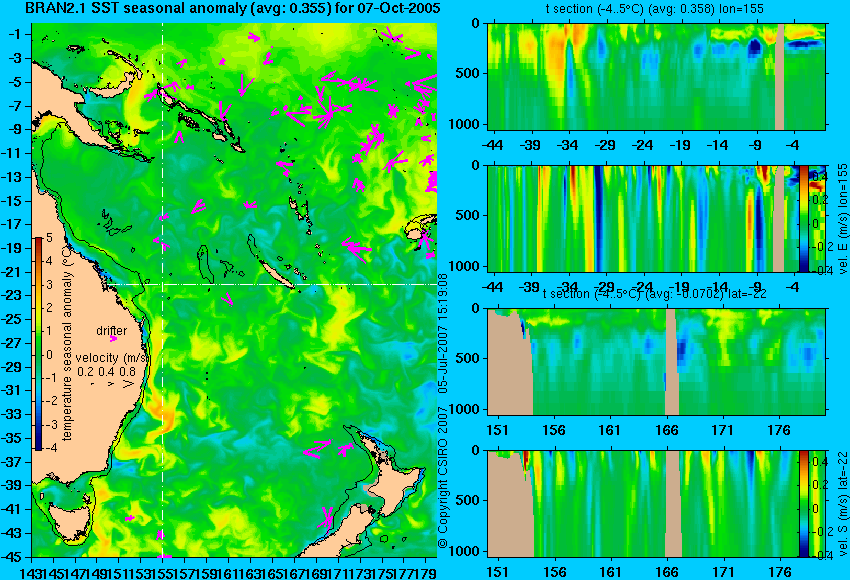This screenshot has width=850, height=580.
Task: Click the 'velocity (m/s)' legend text
Action: 112,357
